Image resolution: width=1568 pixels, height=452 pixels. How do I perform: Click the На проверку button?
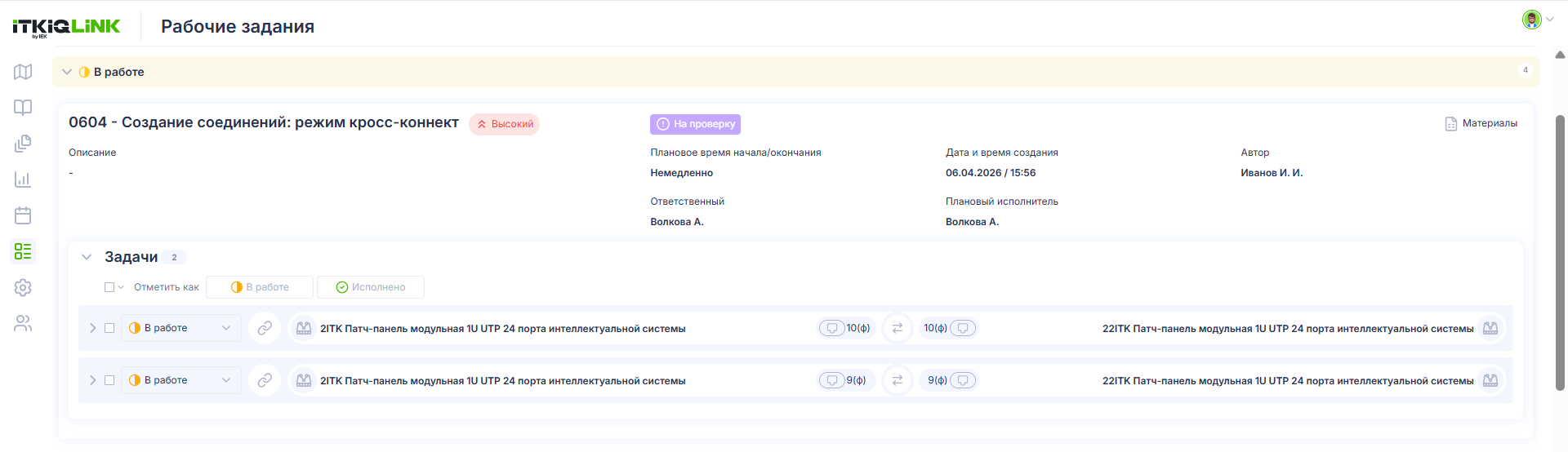pyautogui.click(x=695, y=124)
